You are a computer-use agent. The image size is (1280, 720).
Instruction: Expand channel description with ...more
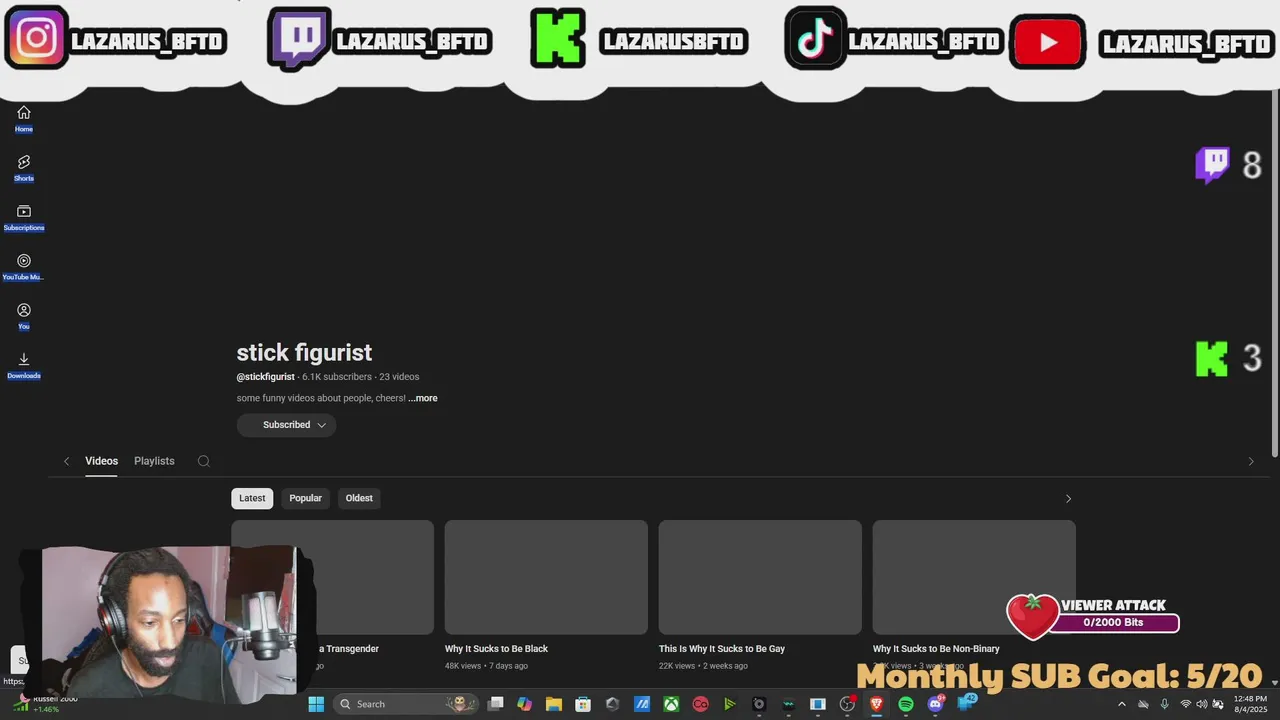pos(422,398)
